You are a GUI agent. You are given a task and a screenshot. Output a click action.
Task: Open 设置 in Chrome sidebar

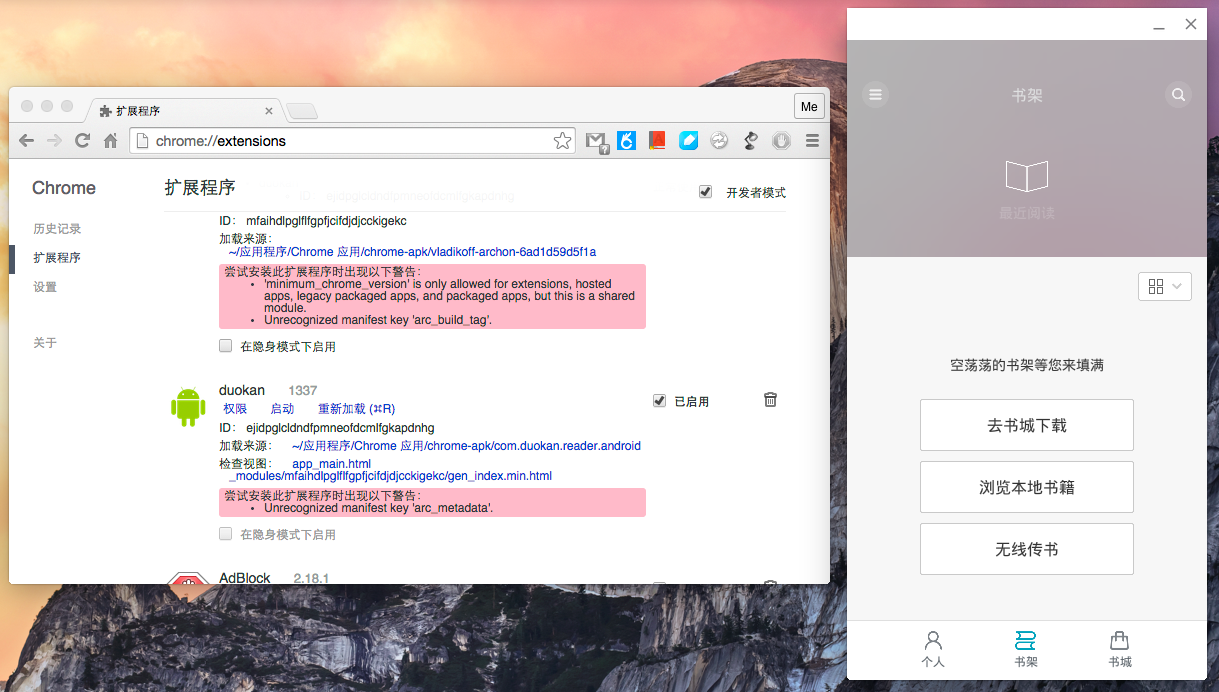tap(45, 287)
